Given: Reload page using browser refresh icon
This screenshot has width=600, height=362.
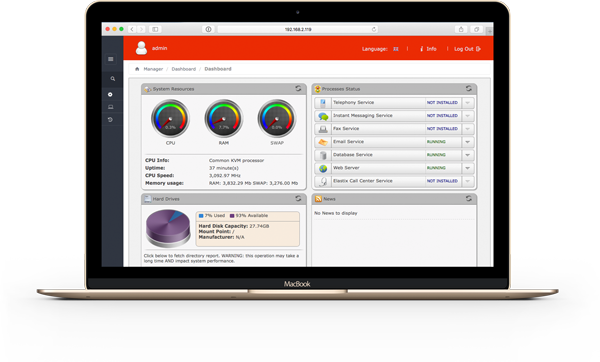Looking at the screenshot, I should tap(374, 29).
